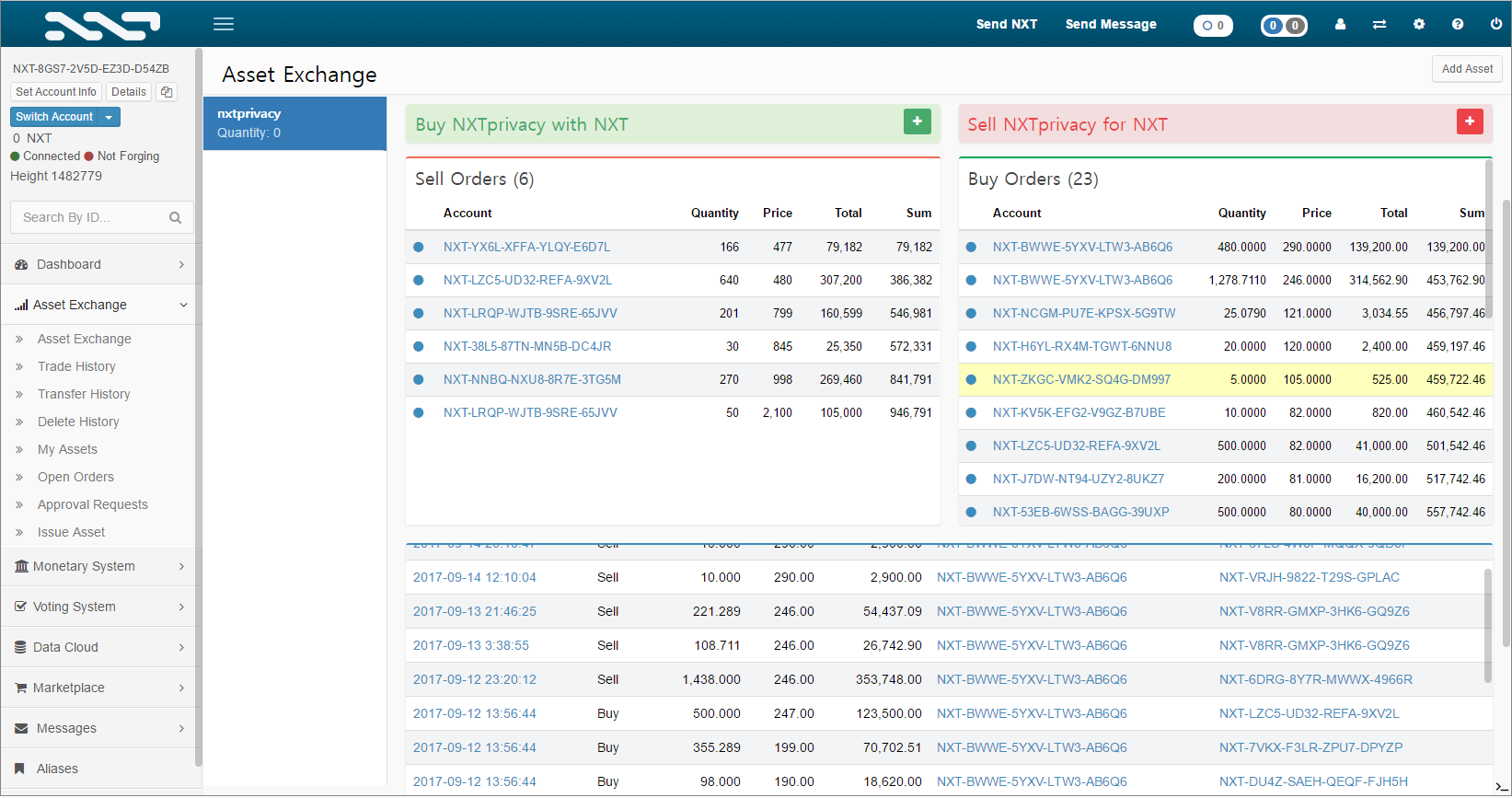Open buyer account NXT-H6YL-RX4M-TGWT-6NNU8 link
Screen dimensions: 1512x798
1082,347
